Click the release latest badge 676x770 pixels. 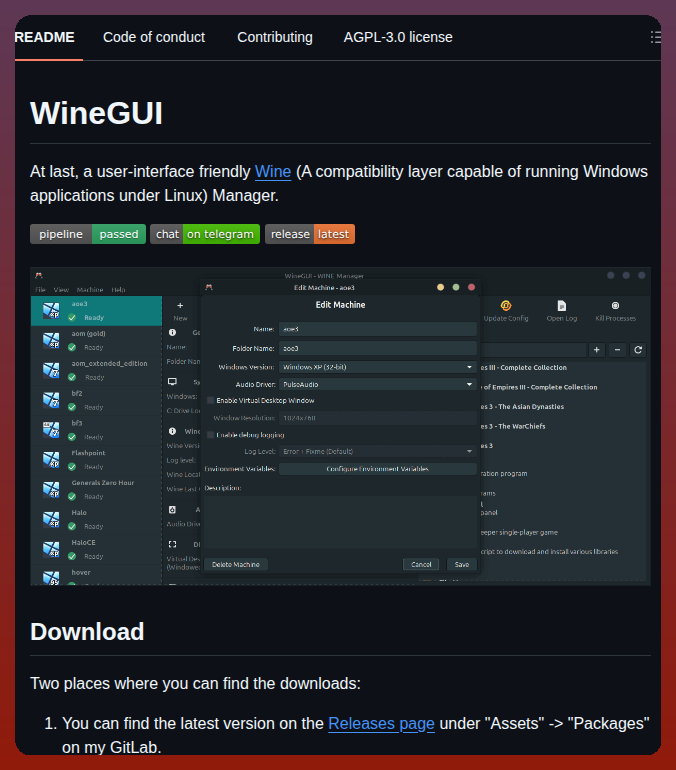coord(310,234)
